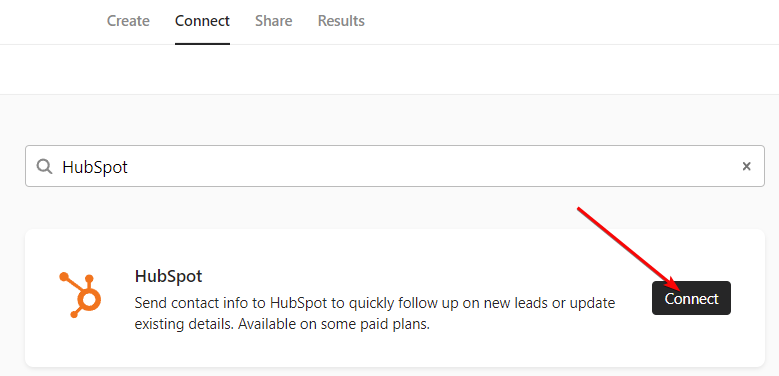Image resolution: width=779 pixels, height=376 pixels.
Task: Clear the search with the X icon
Action: point(746,166)
